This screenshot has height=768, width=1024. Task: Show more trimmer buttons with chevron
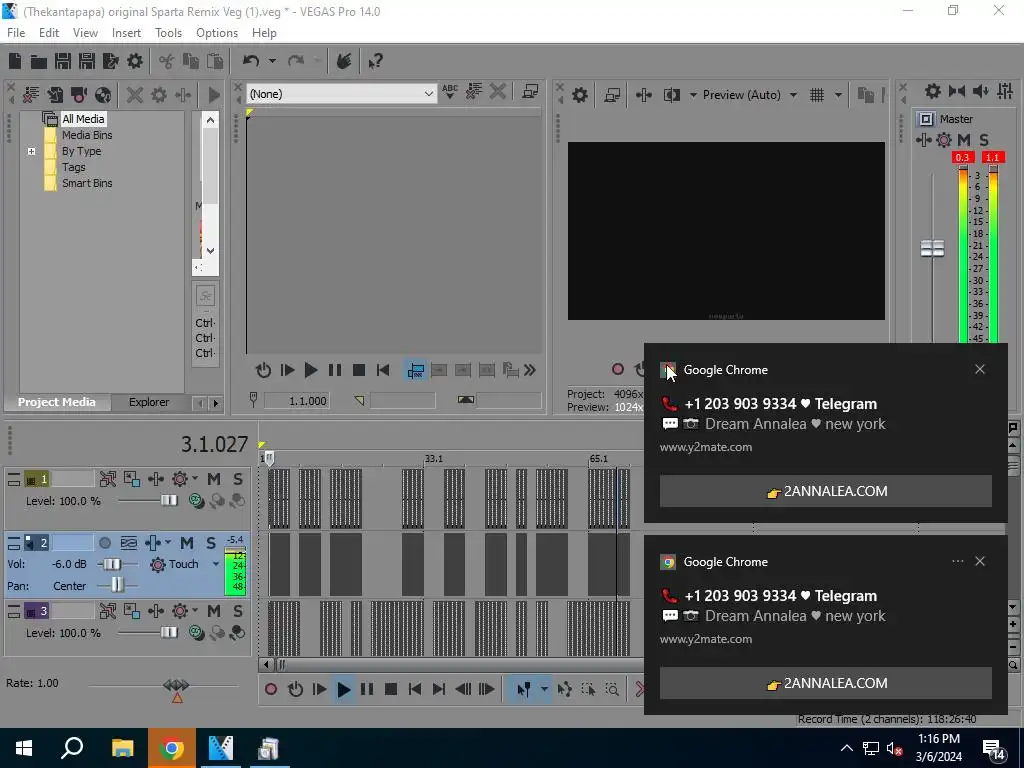pyautogui.click(x=530, y=370)
